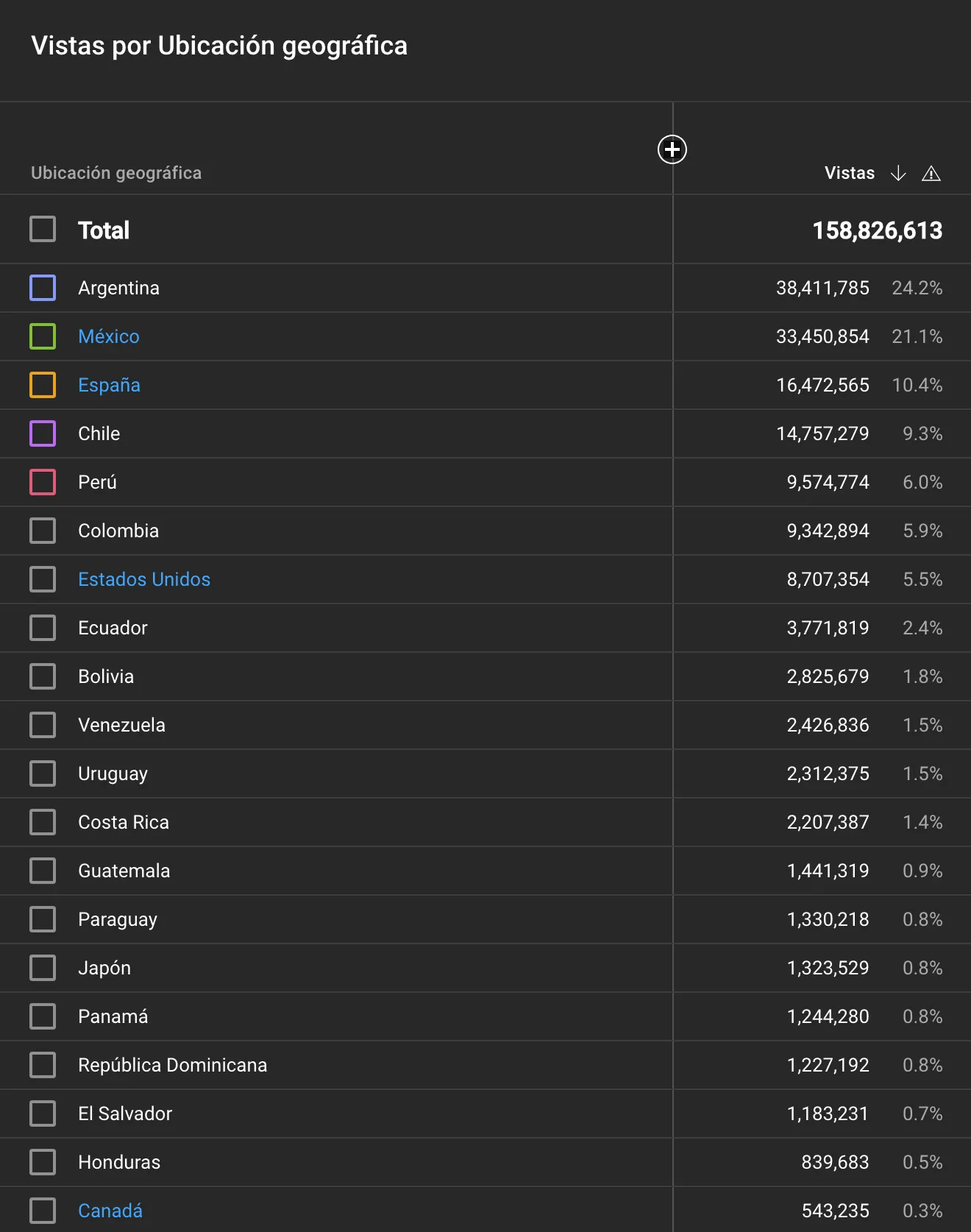Toggle the pink Perú checkbox
This screenshot has width=971, height=1232.
[x=43, y=482]
